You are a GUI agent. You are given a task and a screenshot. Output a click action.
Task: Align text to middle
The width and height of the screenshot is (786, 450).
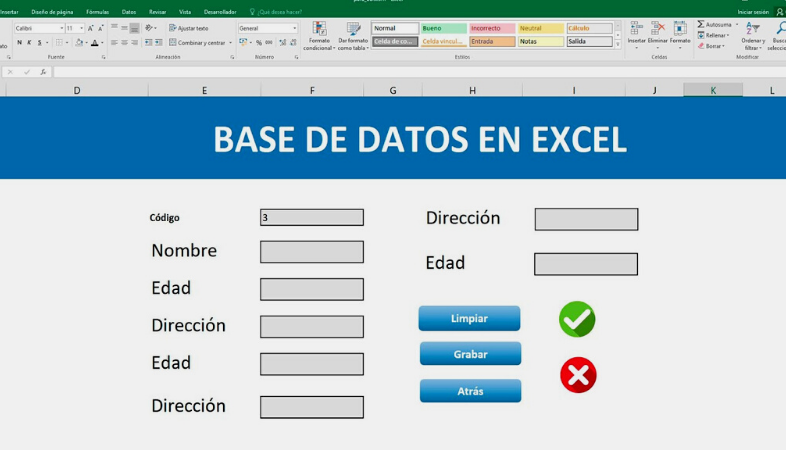click(124, 28)
